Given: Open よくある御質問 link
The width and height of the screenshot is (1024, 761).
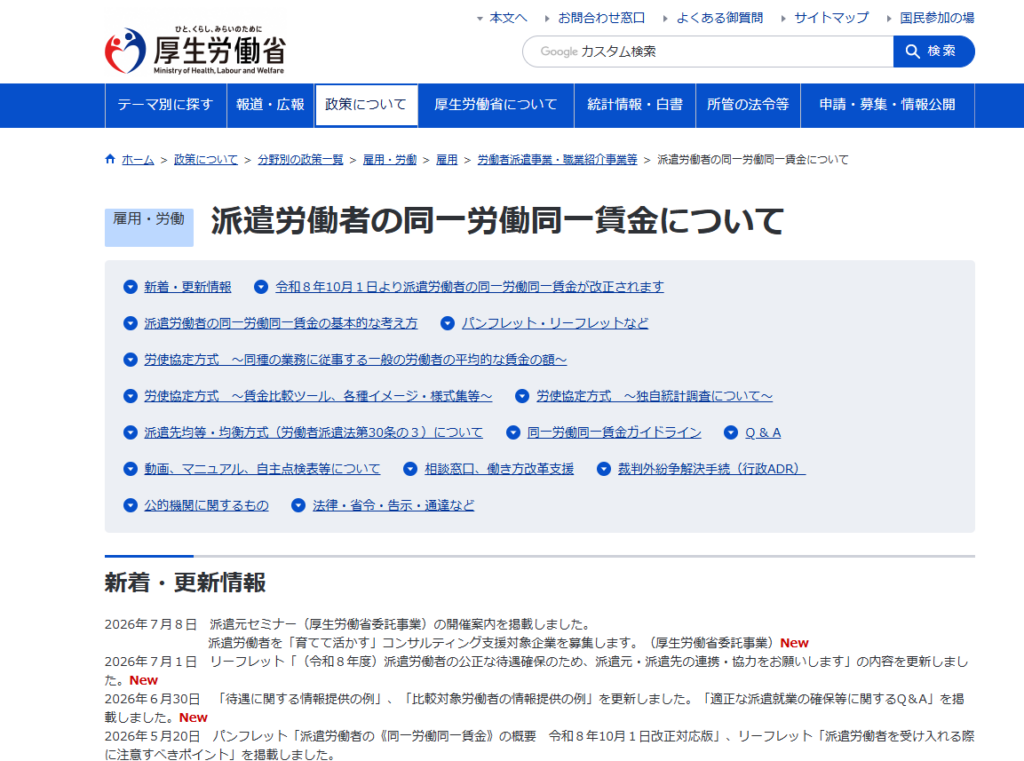Looking at the screenshot, I should [720, 18].
